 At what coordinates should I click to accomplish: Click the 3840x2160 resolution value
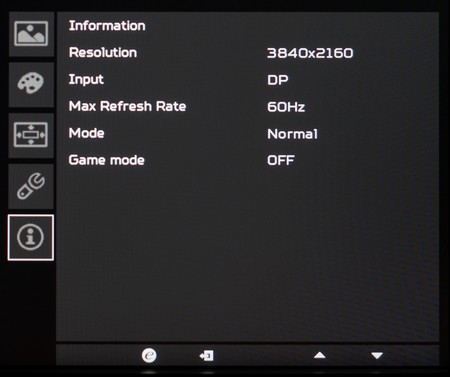click(x=310, y=53)
